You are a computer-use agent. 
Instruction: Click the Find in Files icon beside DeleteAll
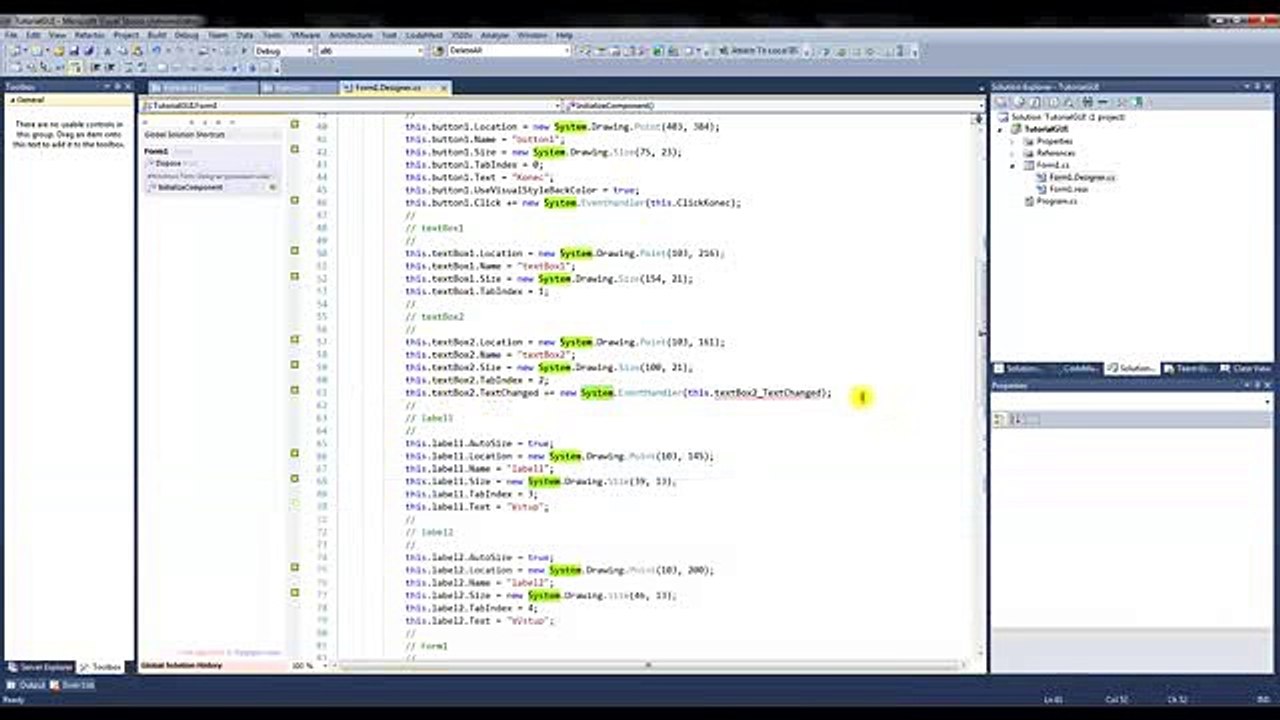click(x=437, y=50)
